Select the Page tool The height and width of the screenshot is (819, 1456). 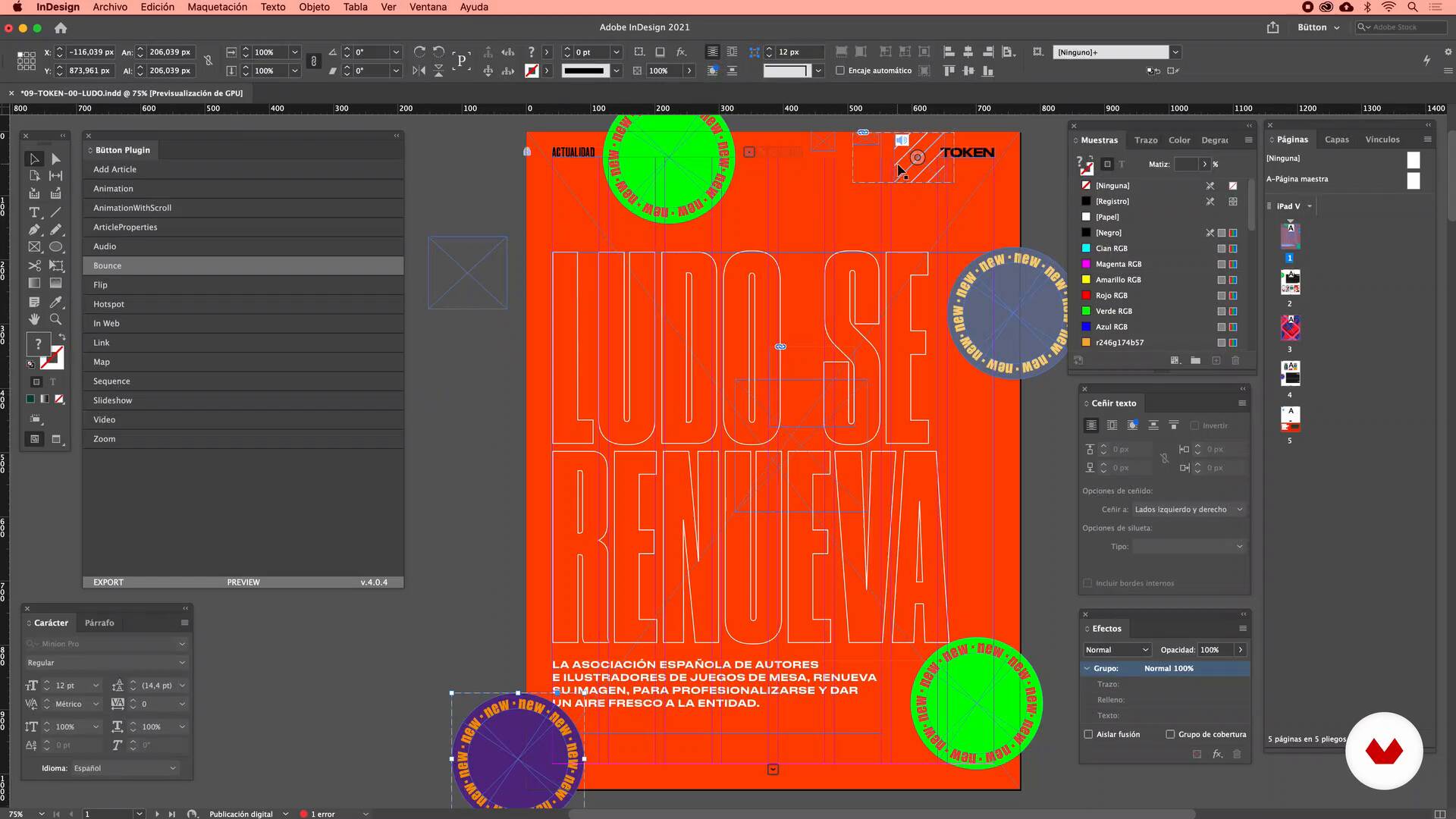pos(34,176)
